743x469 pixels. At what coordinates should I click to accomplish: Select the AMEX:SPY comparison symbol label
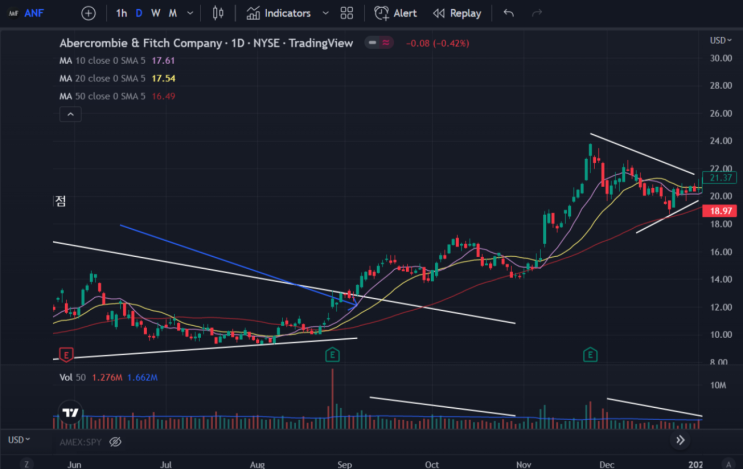tap(81, 442)
